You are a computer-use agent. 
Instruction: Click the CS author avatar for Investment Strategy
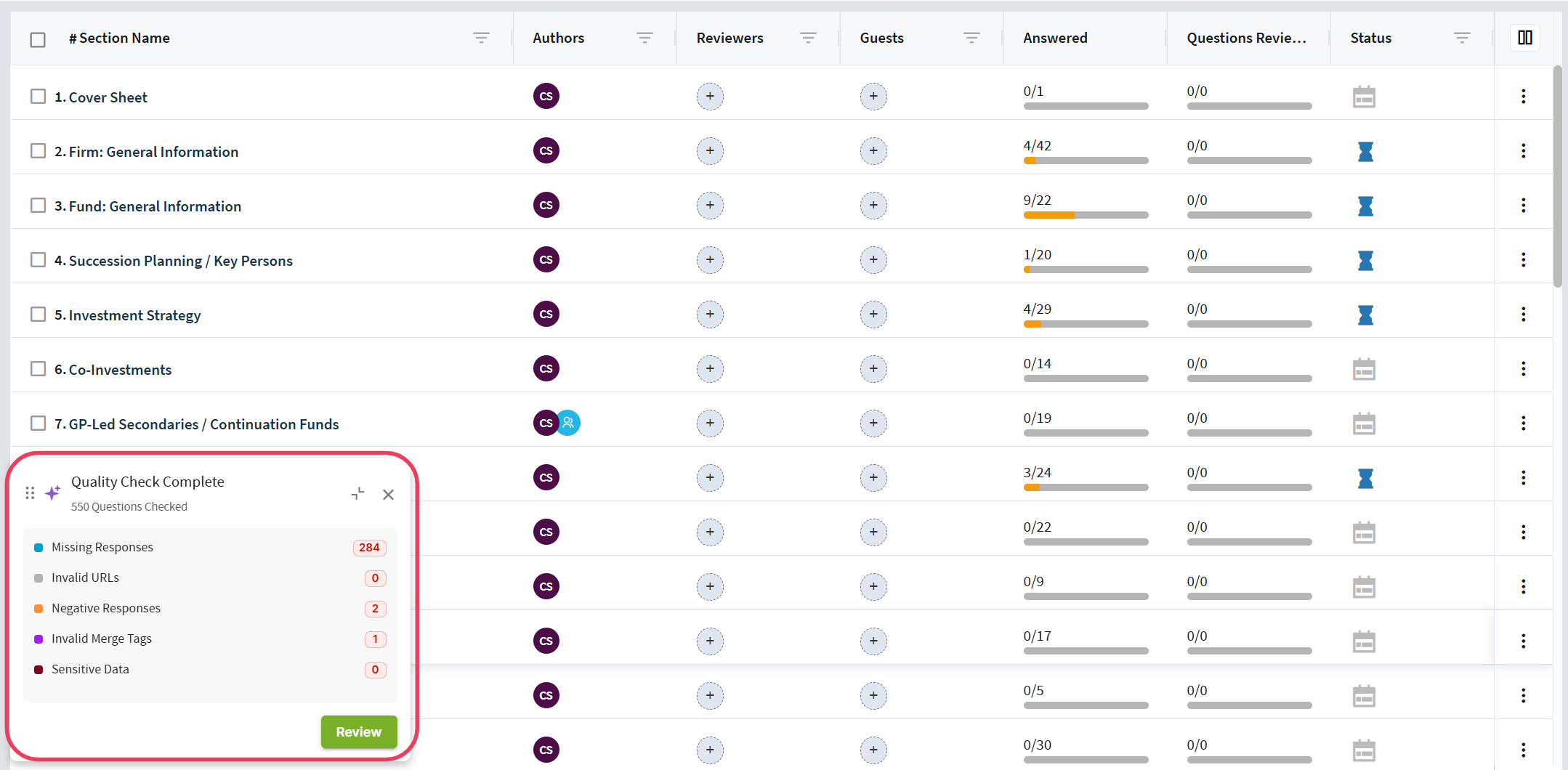click(546, 314)
